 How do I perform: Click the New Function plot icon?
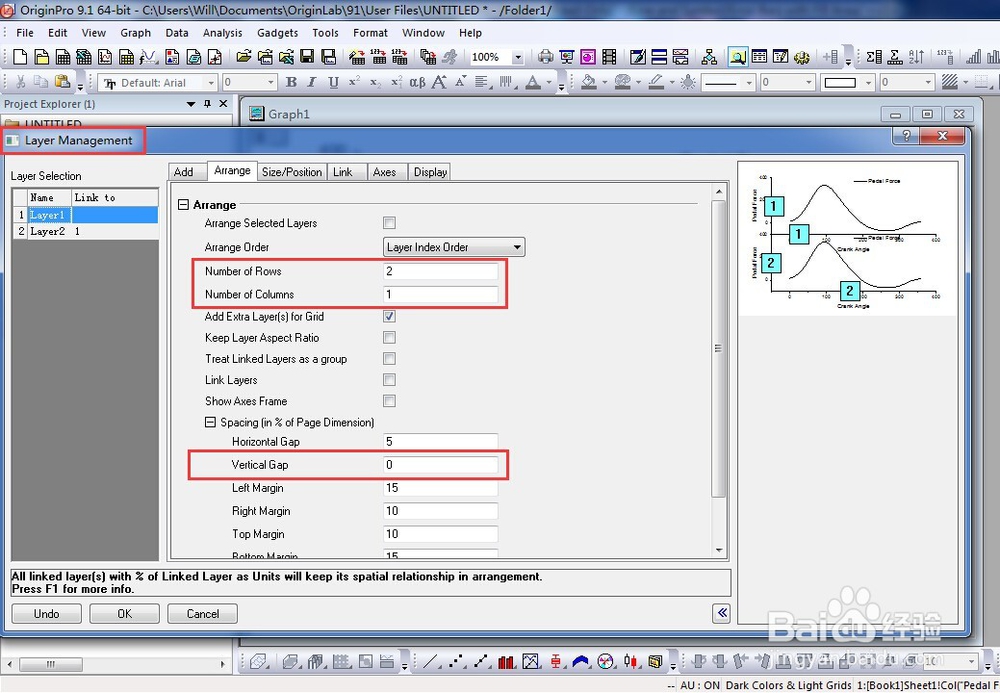(148, 57)
